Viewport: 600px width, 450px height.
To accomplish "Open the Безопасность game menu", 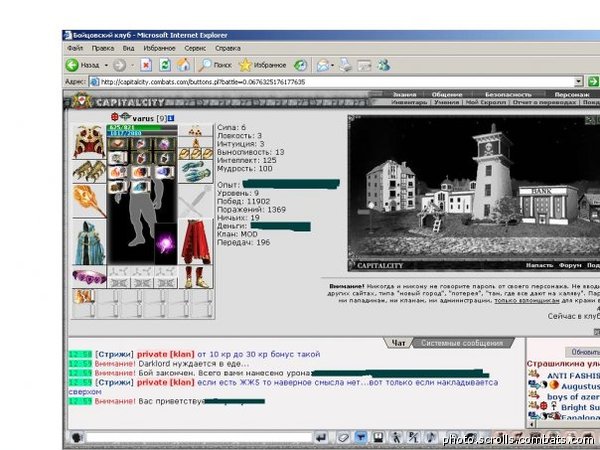I will pyautogui.click(x=508, y=95).
